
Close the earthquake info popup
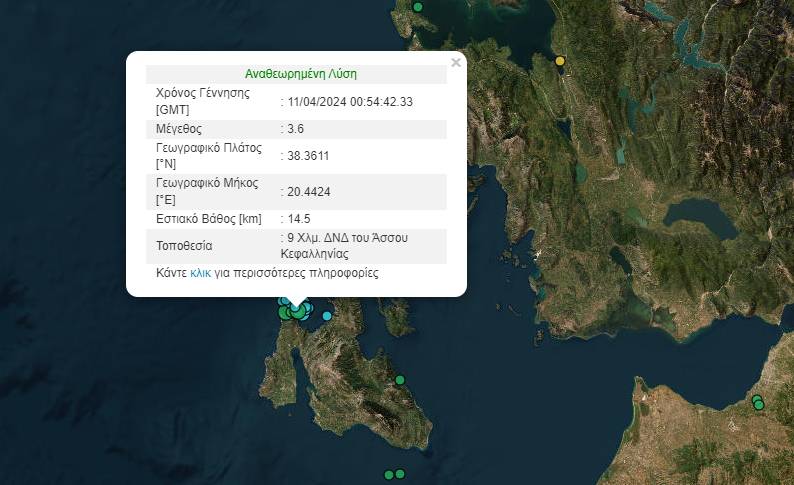click(456, 63)
